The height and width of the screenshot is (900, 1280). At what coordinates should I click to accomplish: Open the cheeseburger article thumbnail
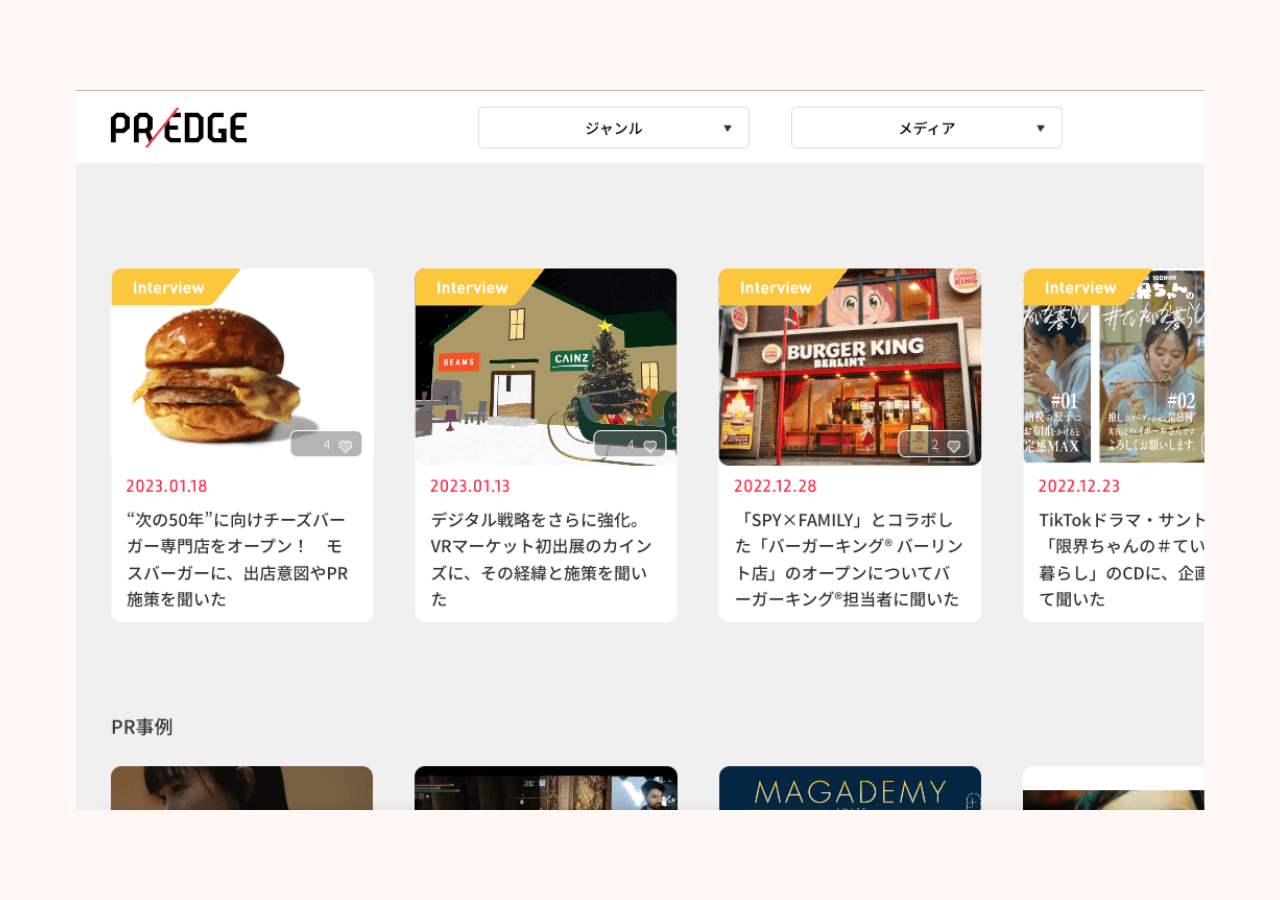[242, 367]
